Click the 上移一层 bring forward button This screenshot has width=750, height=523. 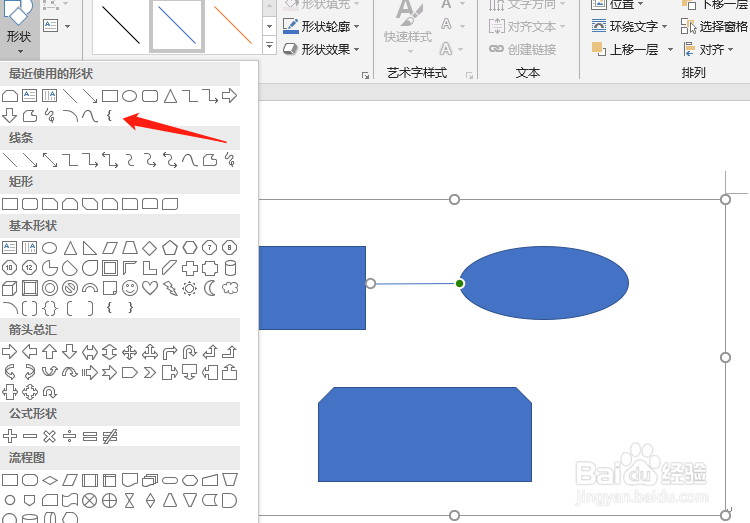pyautogui.click(x=628, y=49)
